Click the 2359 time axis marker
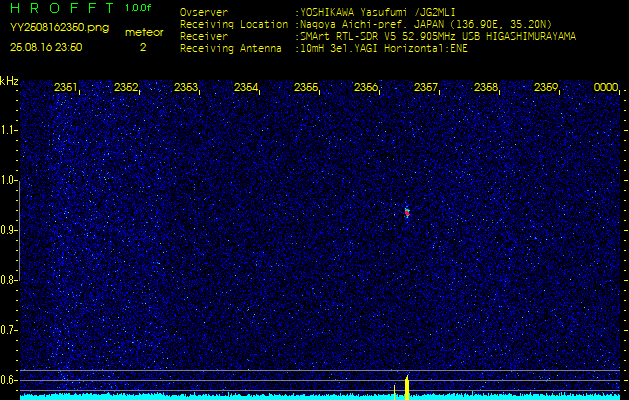This screenshot has width=629, height=400. tap(546, 87)
